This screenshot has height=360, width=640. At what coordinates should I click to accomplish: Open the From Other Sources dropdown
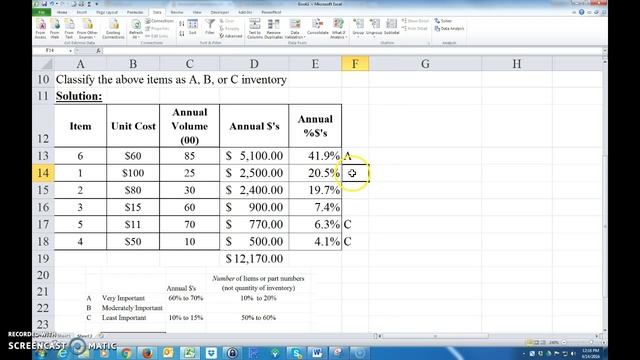87,29
